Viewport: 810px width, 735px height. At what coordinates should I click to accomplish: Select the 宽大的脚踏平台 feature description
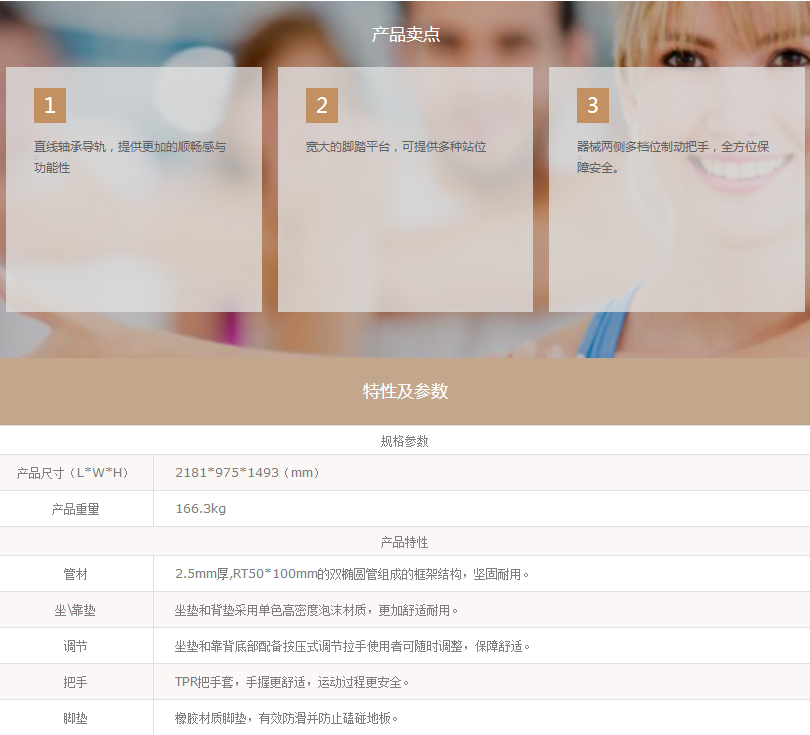click(x=396, y=147)
